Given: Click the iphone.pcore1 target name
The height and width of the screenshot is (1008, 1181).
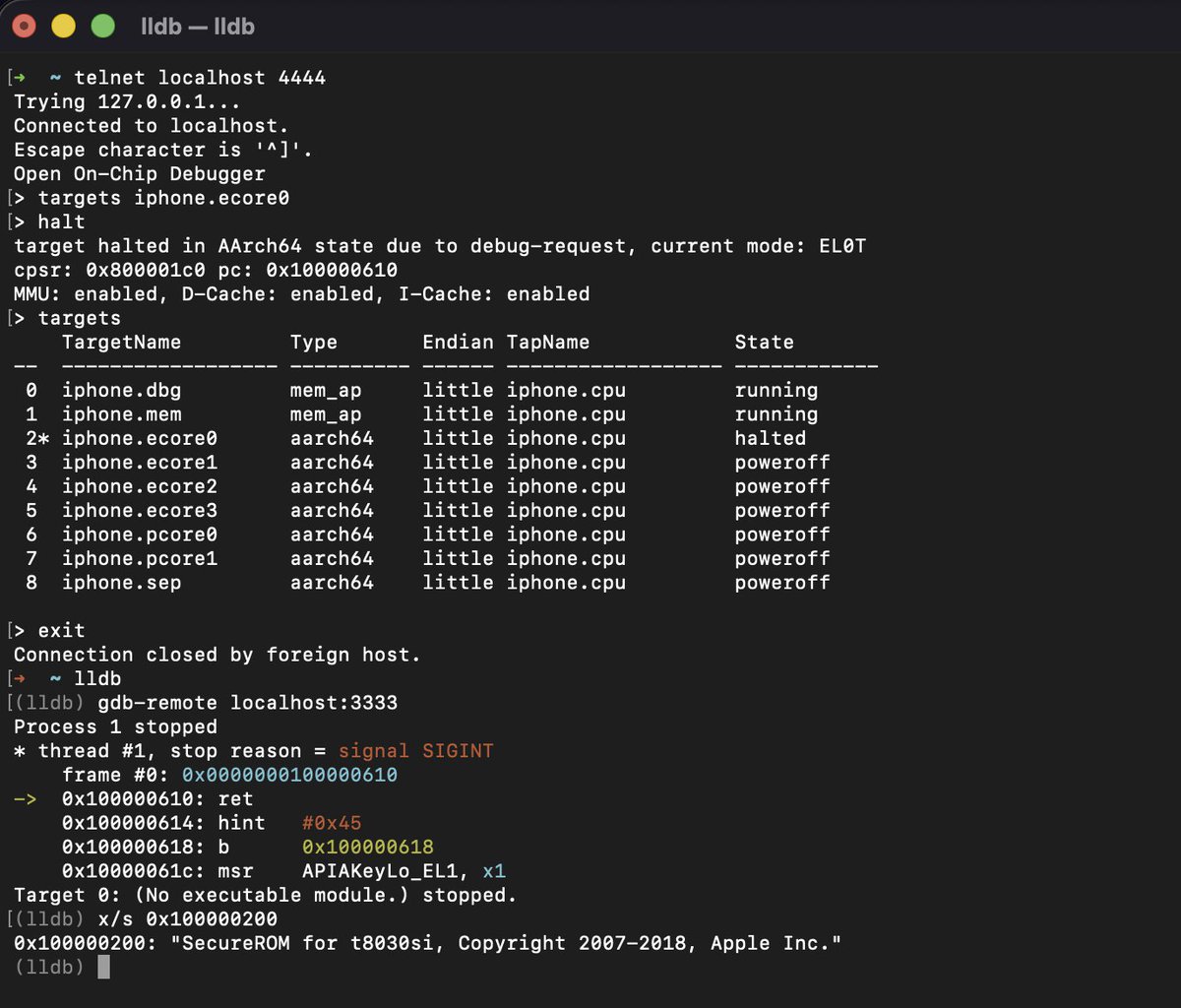Looking at the screenshot, I should tap(140, 559).
